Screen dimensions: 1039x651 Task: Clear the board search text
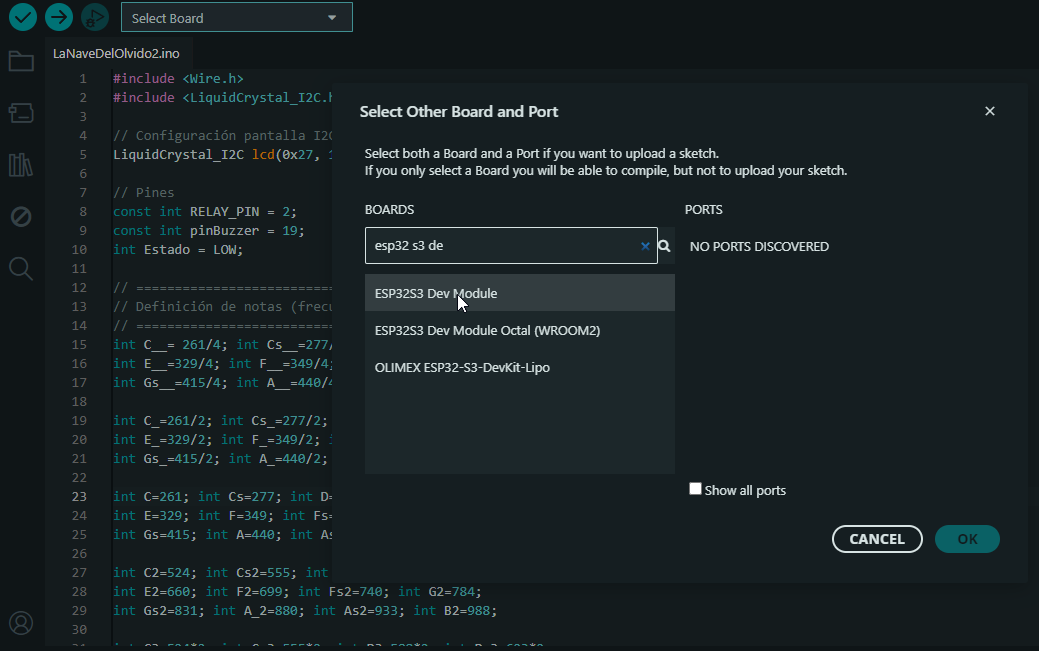coord(645,246)
